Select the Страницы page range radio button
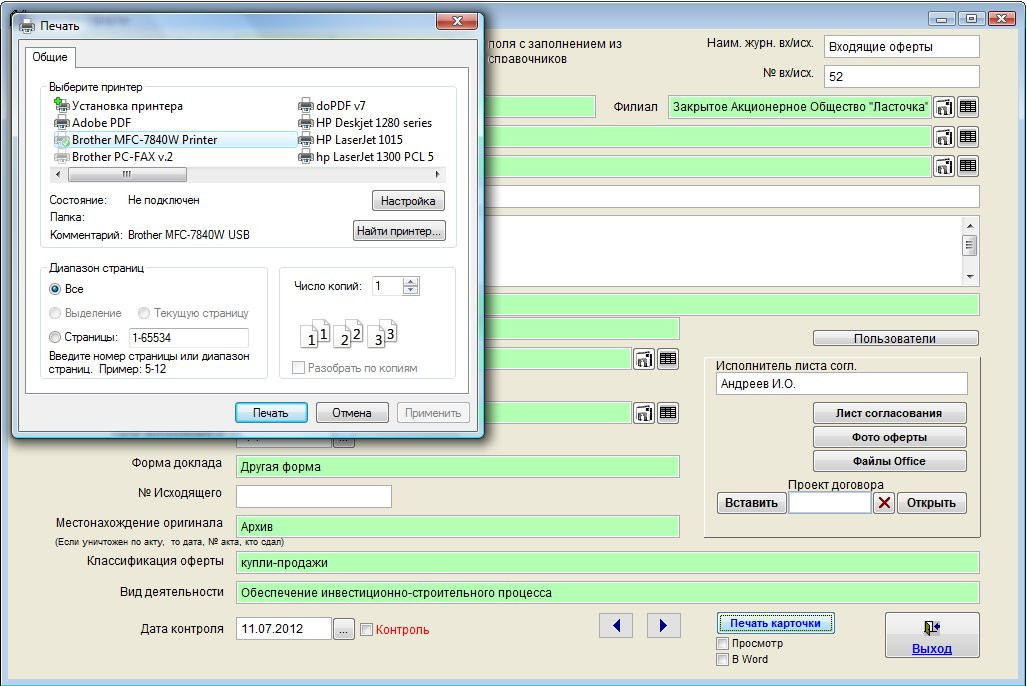This screenshot has height=686, width=1027. 56,338
